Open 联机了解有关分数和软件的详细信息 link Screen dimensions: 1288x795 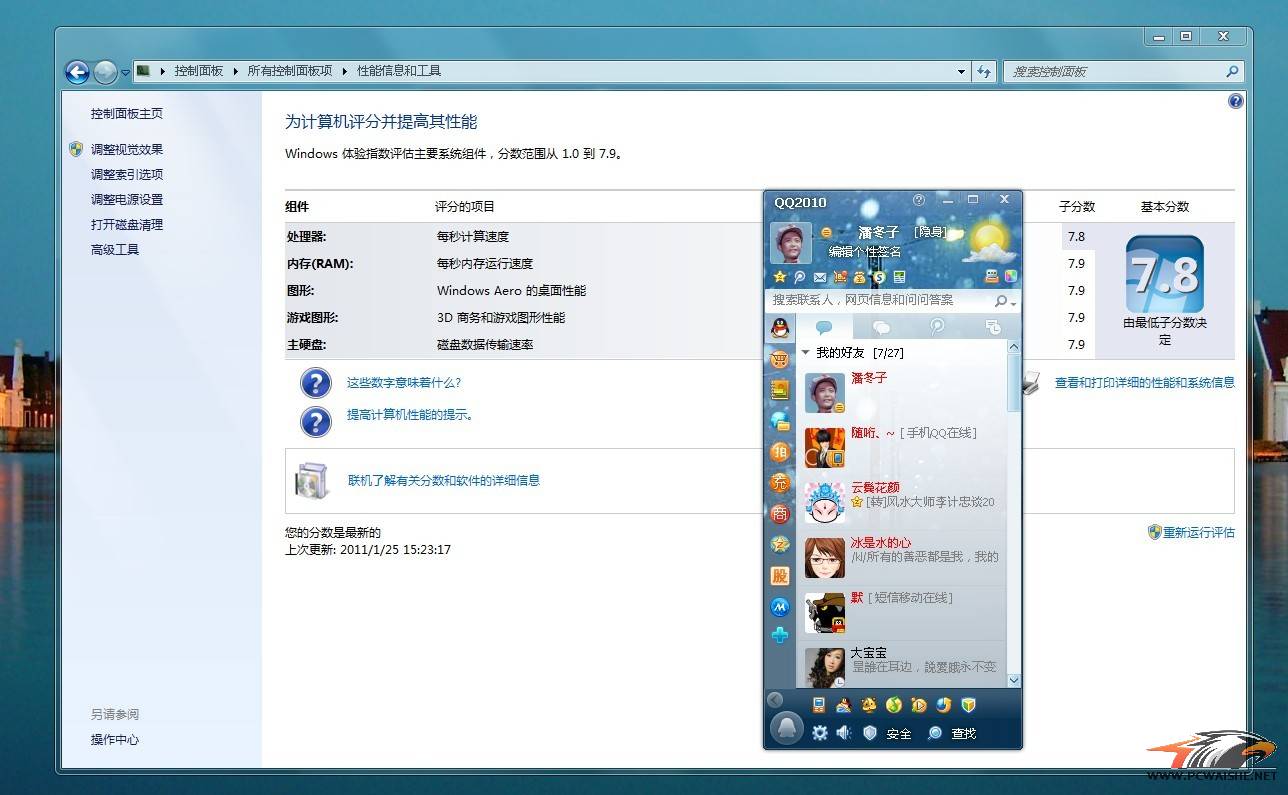point(444,480)
